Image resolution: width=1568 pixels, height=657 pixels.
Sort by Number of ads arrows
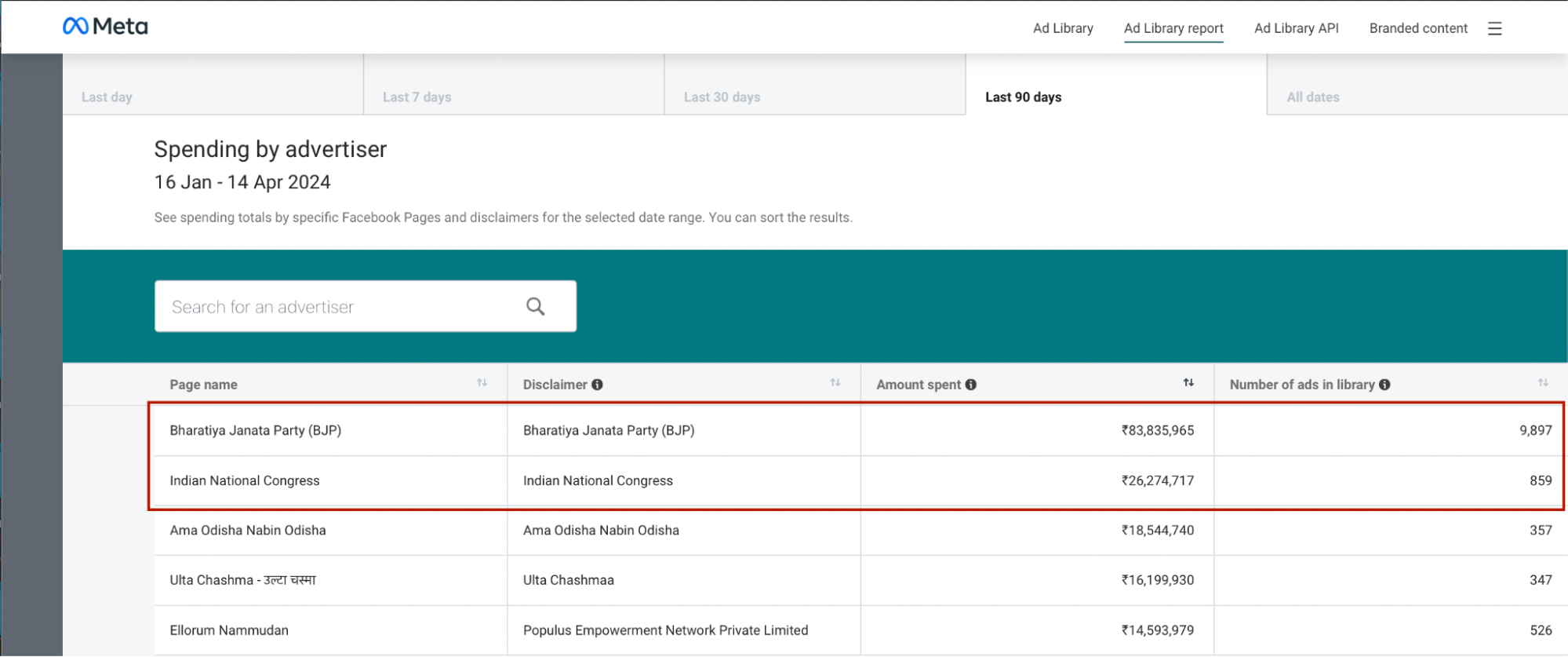(x=1543, y=383)
